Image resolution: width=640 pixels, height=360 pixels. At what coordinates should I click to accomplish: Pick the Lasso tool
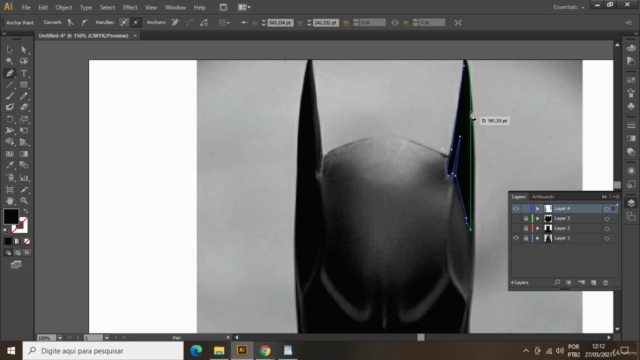coord(24,61)
